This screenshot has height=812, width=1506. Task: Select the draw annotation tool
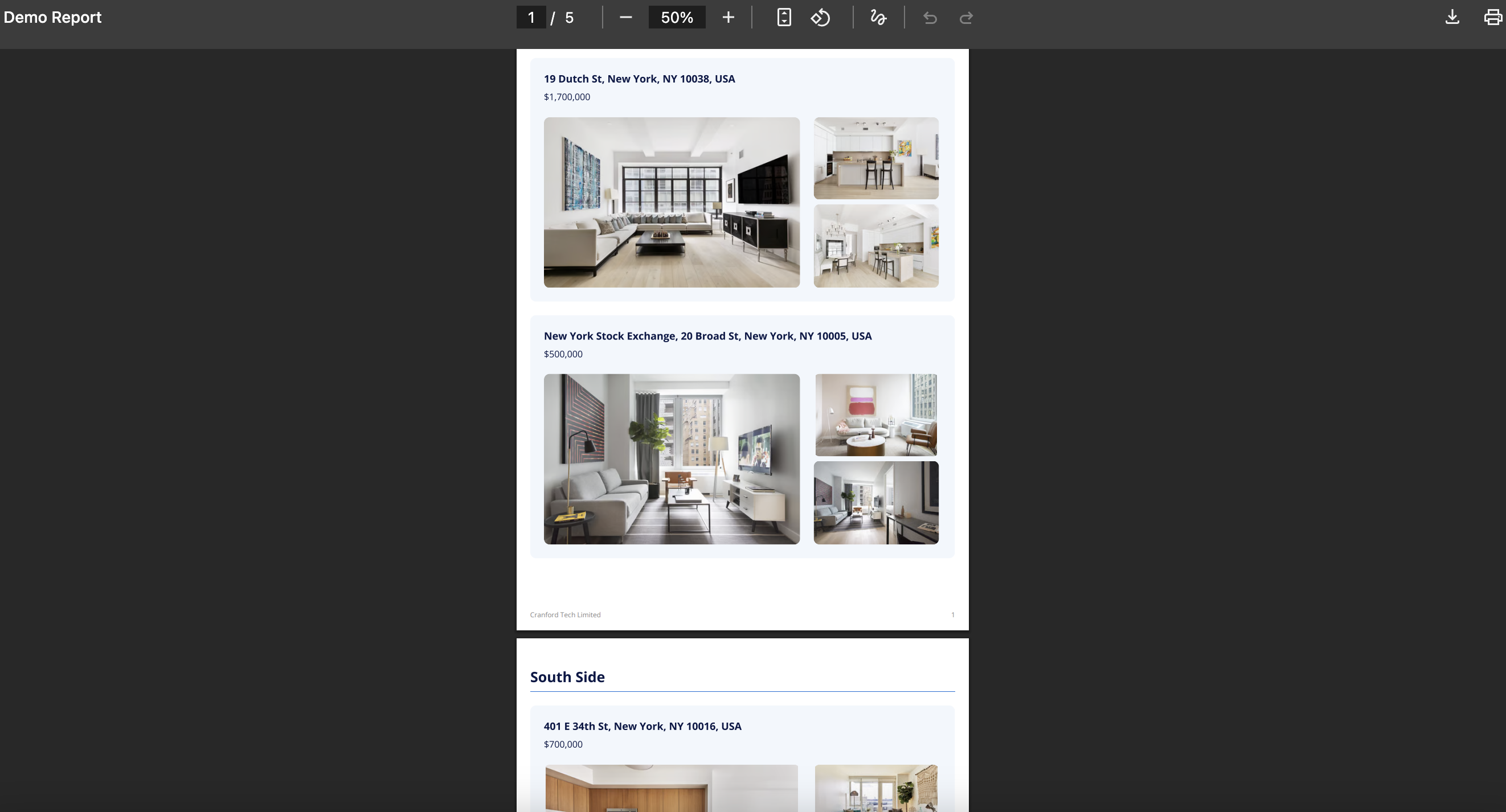[x=878, y=18]
